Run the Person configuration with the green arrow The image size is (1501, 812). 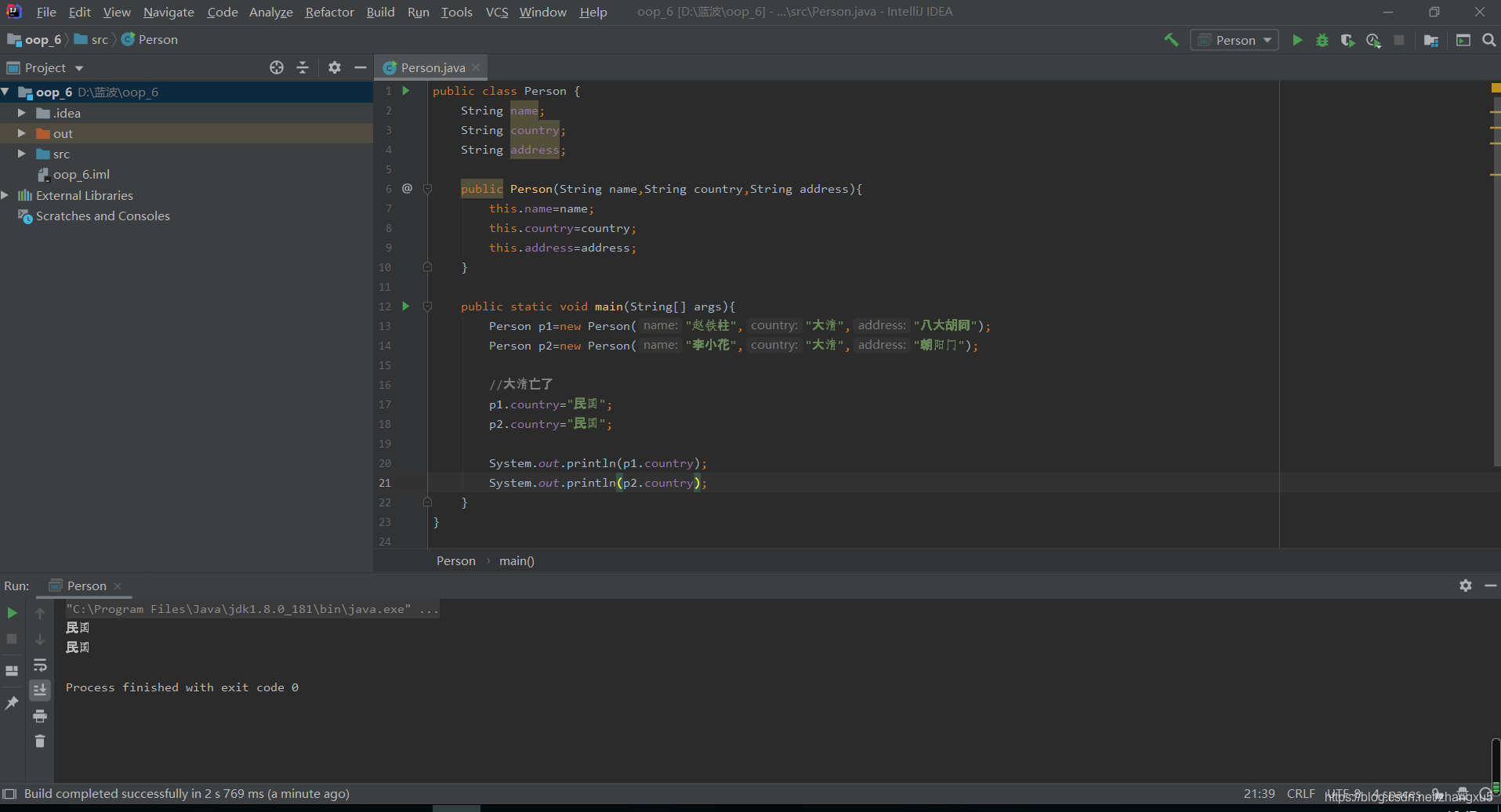pyautogui.click(x=1297, y=40)
